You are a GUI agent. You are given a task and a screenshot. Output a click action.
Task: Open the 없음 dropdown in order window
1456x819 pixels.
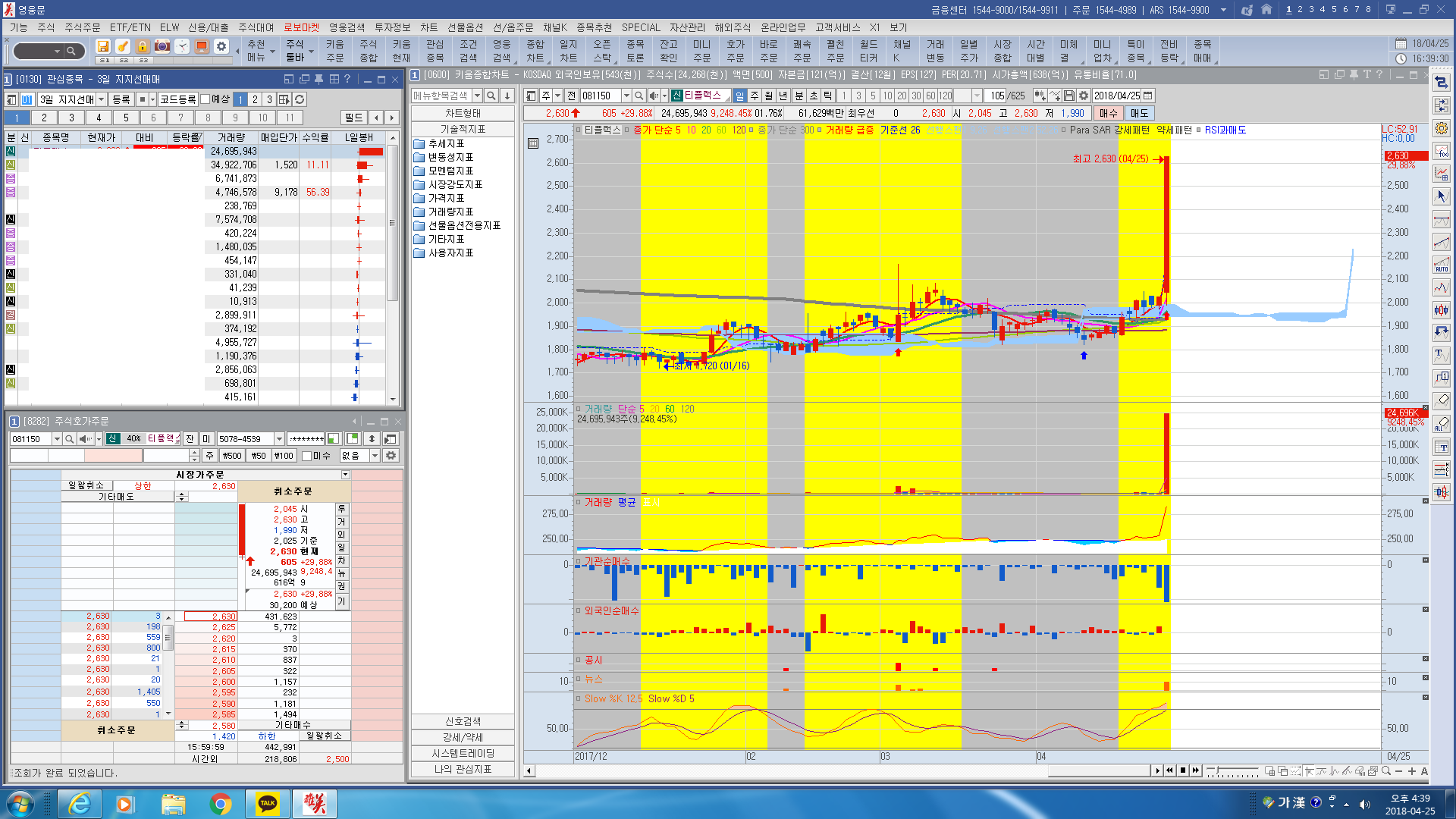point(375,455)
